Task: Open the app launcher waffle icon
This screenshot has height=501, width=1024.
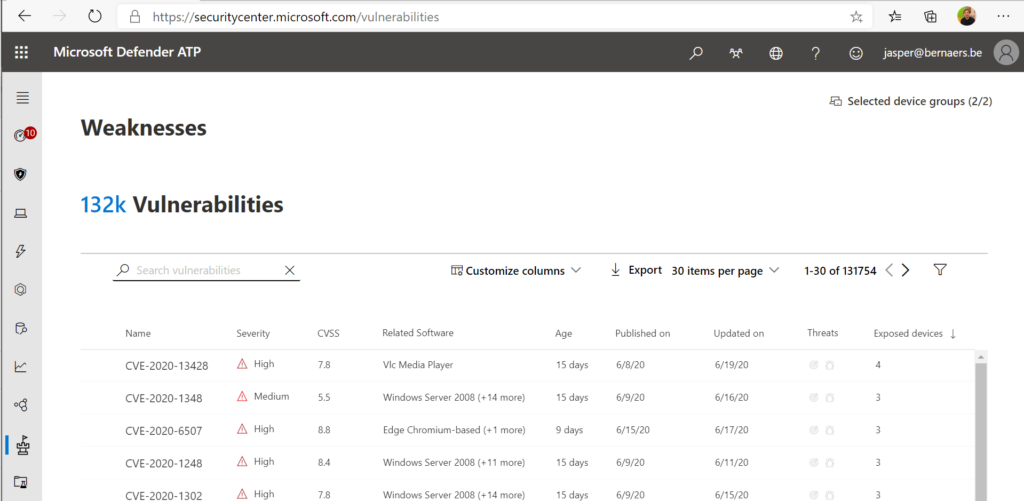Action: (x=22, y=53)
